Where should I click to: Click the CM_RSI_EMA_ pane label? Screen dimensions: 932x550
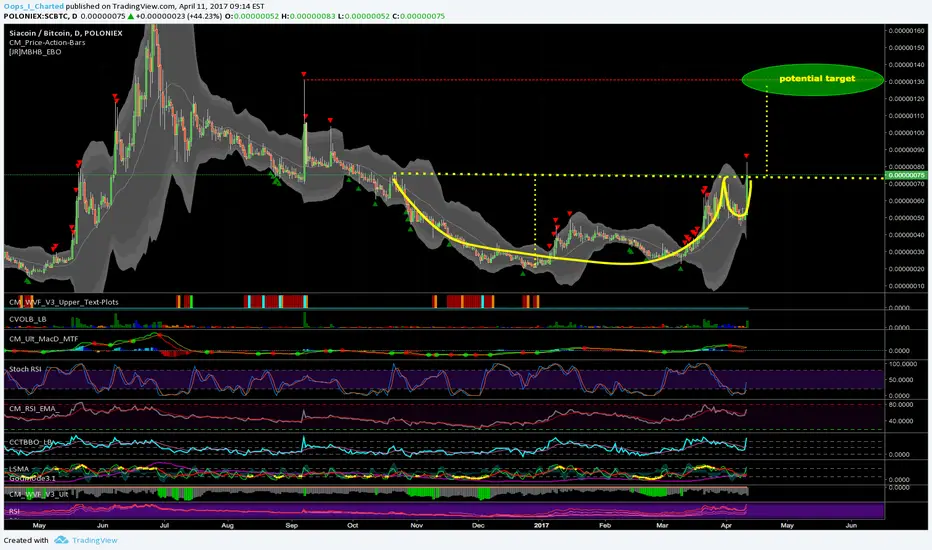pyautogui.click(x=34, y=408)
